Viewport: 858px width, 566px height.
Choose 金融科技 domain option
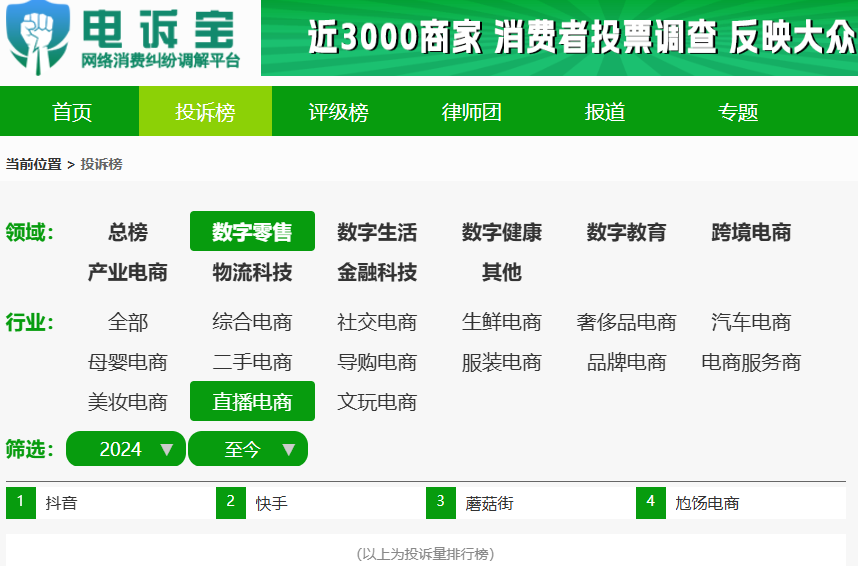[x=377, y=272]
